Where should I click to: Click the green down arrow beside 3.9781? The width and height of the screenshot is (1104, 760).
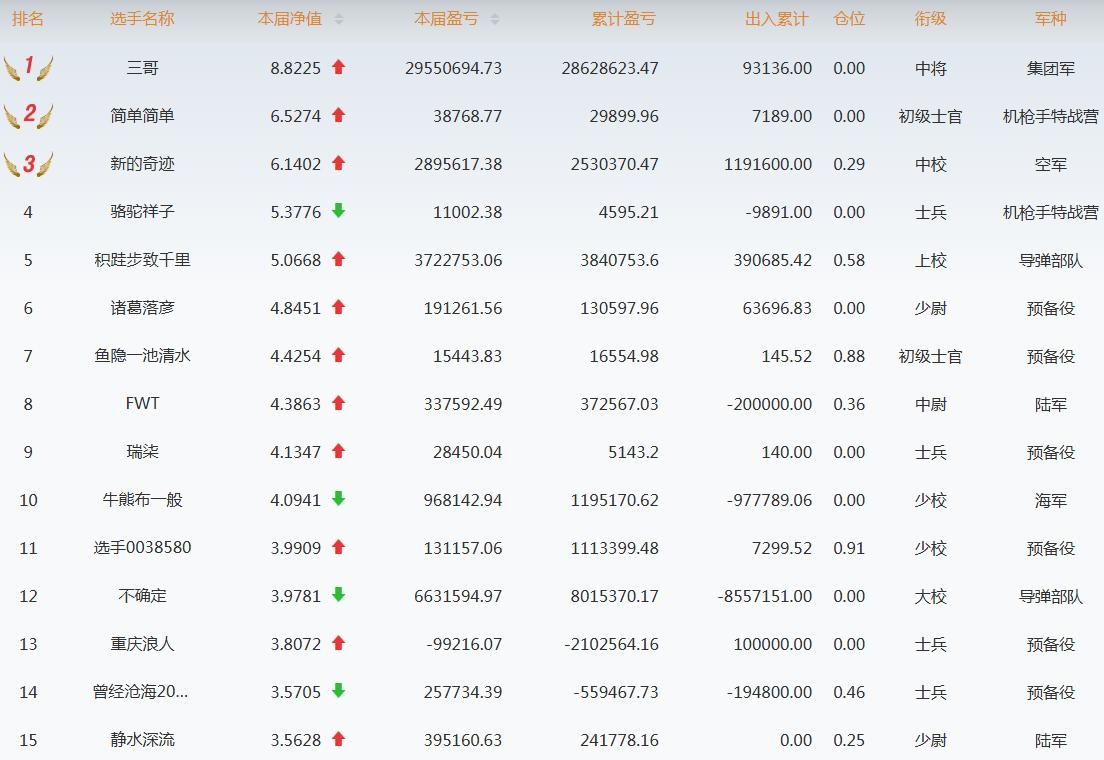click(x=338, y=595)
